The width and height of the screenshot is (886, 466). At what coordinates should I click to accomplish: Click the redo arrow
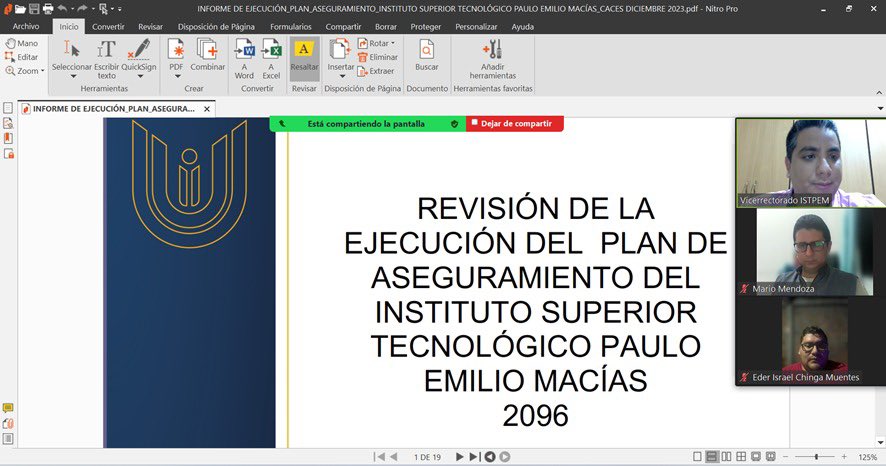click(82, 8)
